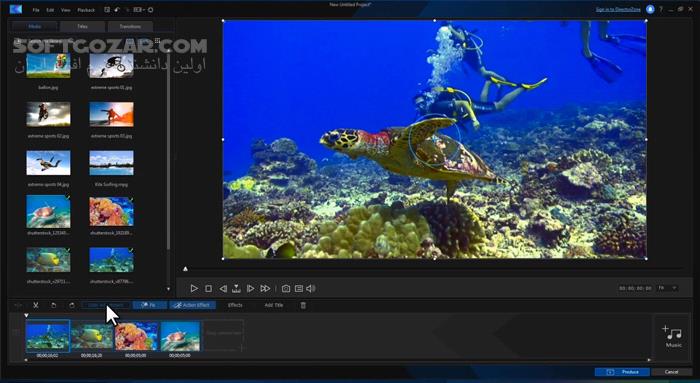The width and height of the screenshot is (700, 383).
Task: Select extreme sports 03 surfer thumbnail
Action: 111,114
